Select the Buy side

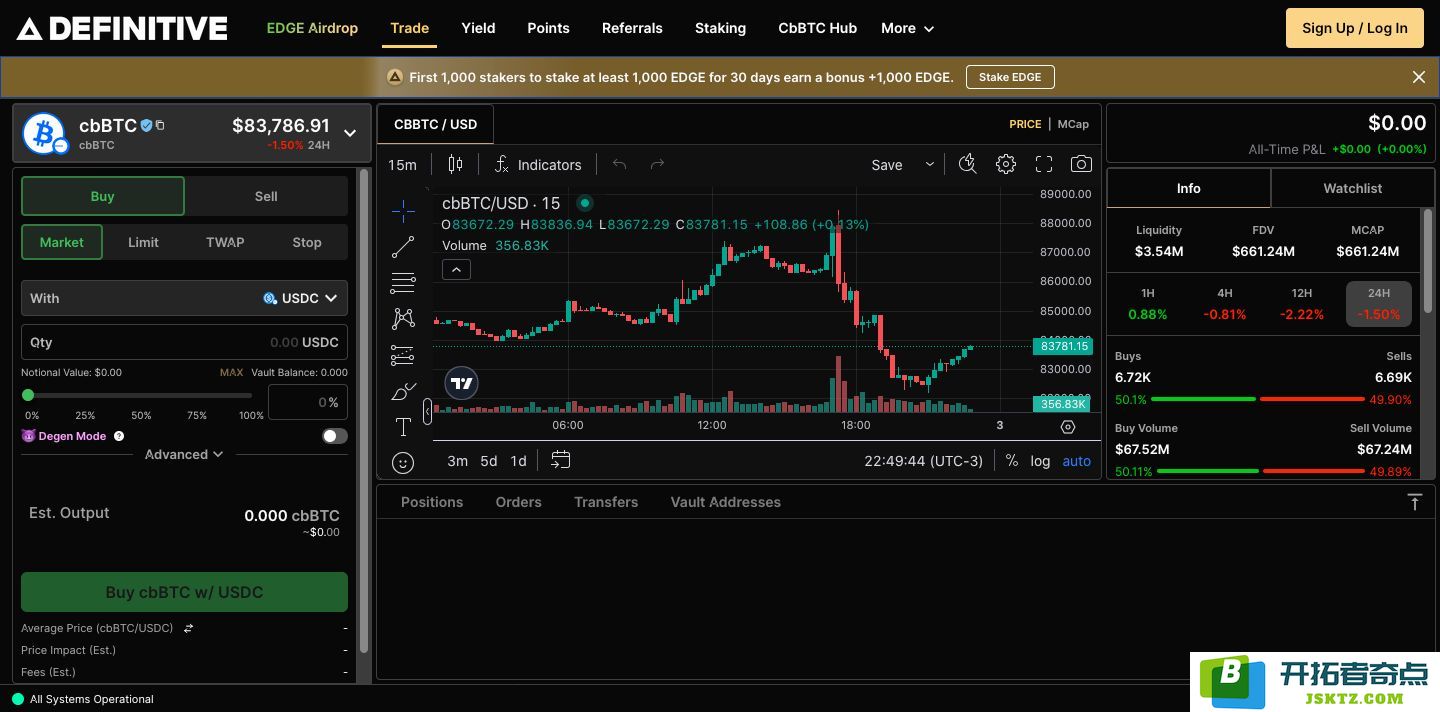(x=103, y=196)
